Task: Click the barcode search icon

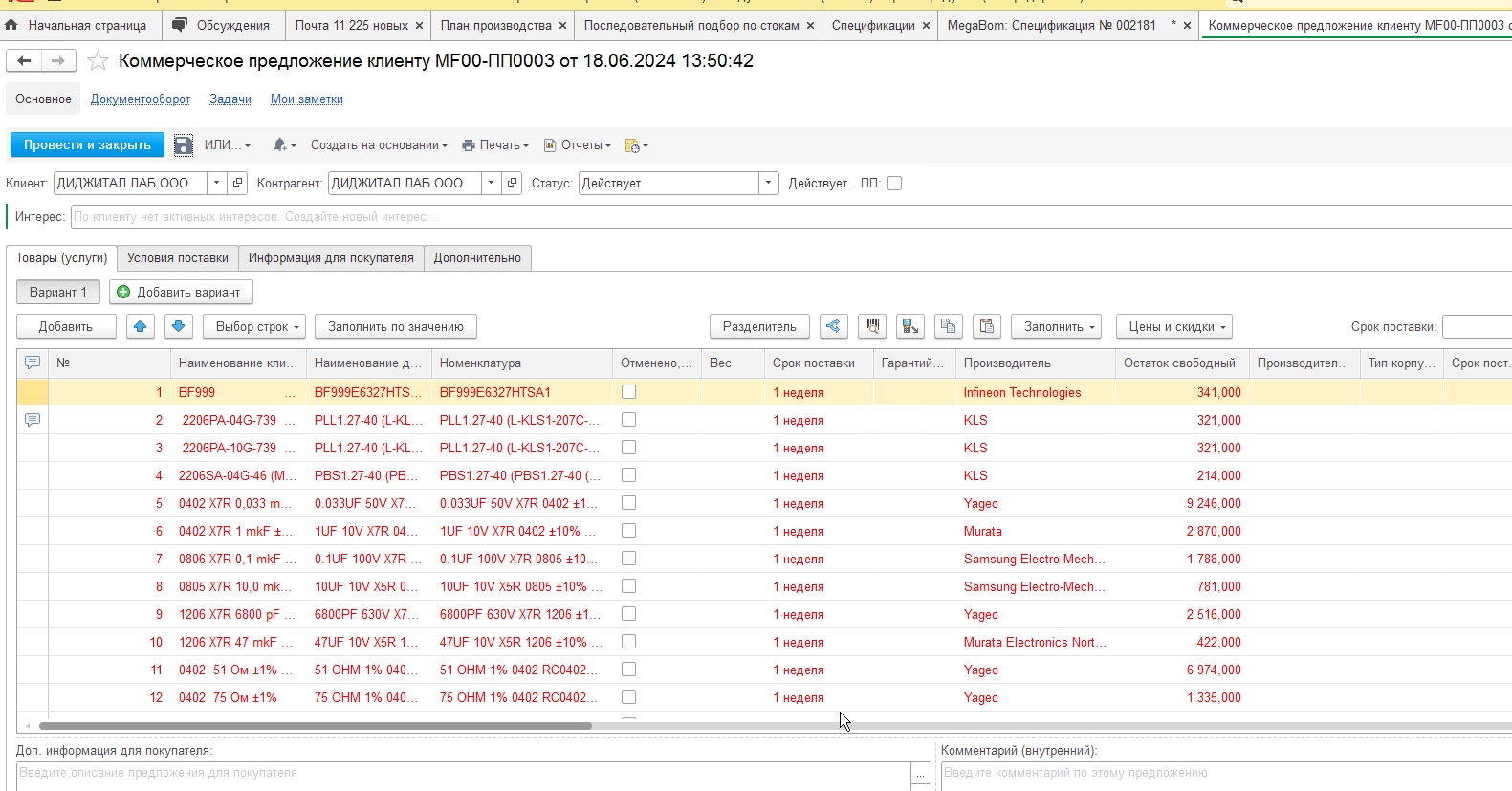Action: click(871, 326)
